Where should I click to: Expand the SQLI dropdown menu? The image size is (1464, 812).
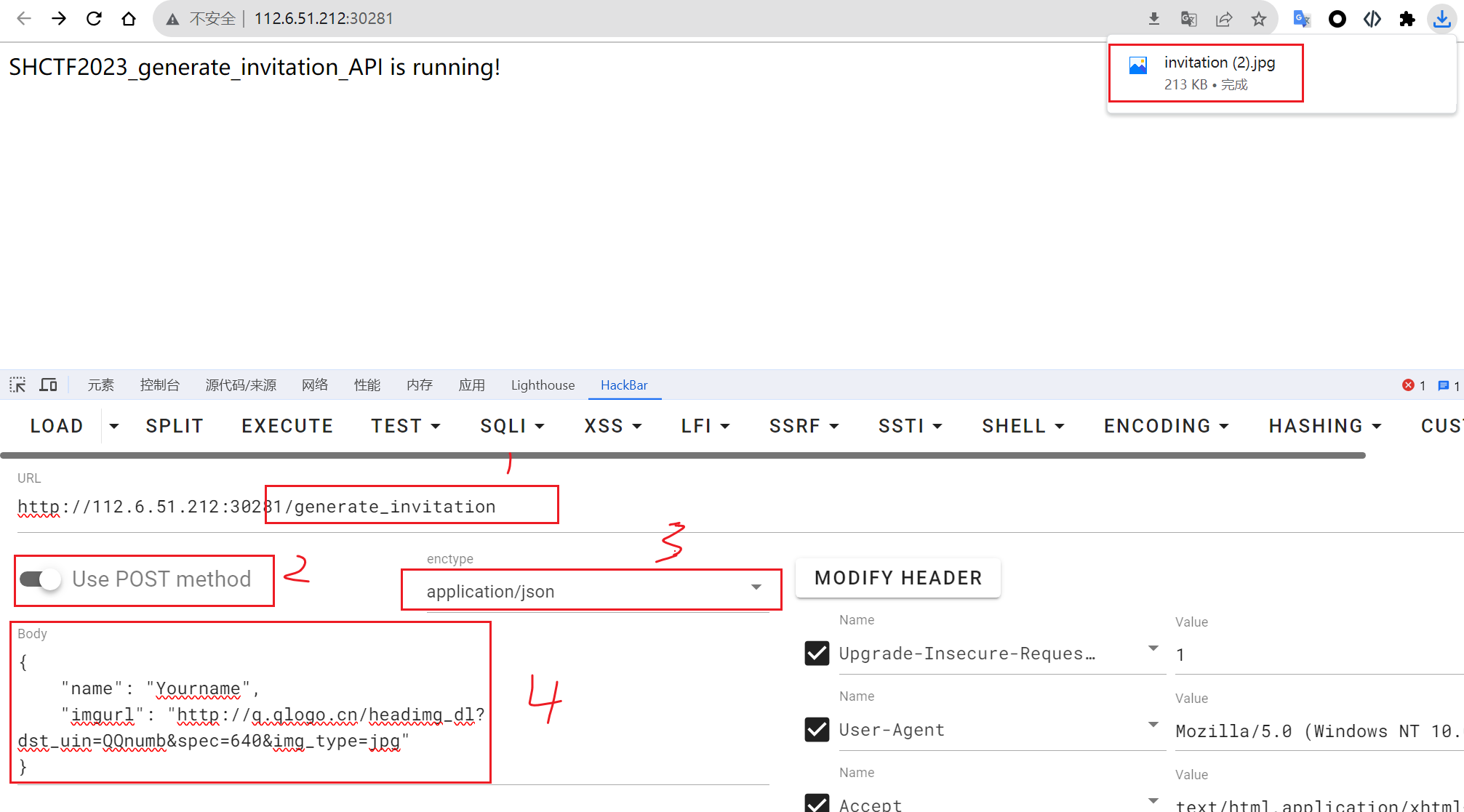point(512,426)
